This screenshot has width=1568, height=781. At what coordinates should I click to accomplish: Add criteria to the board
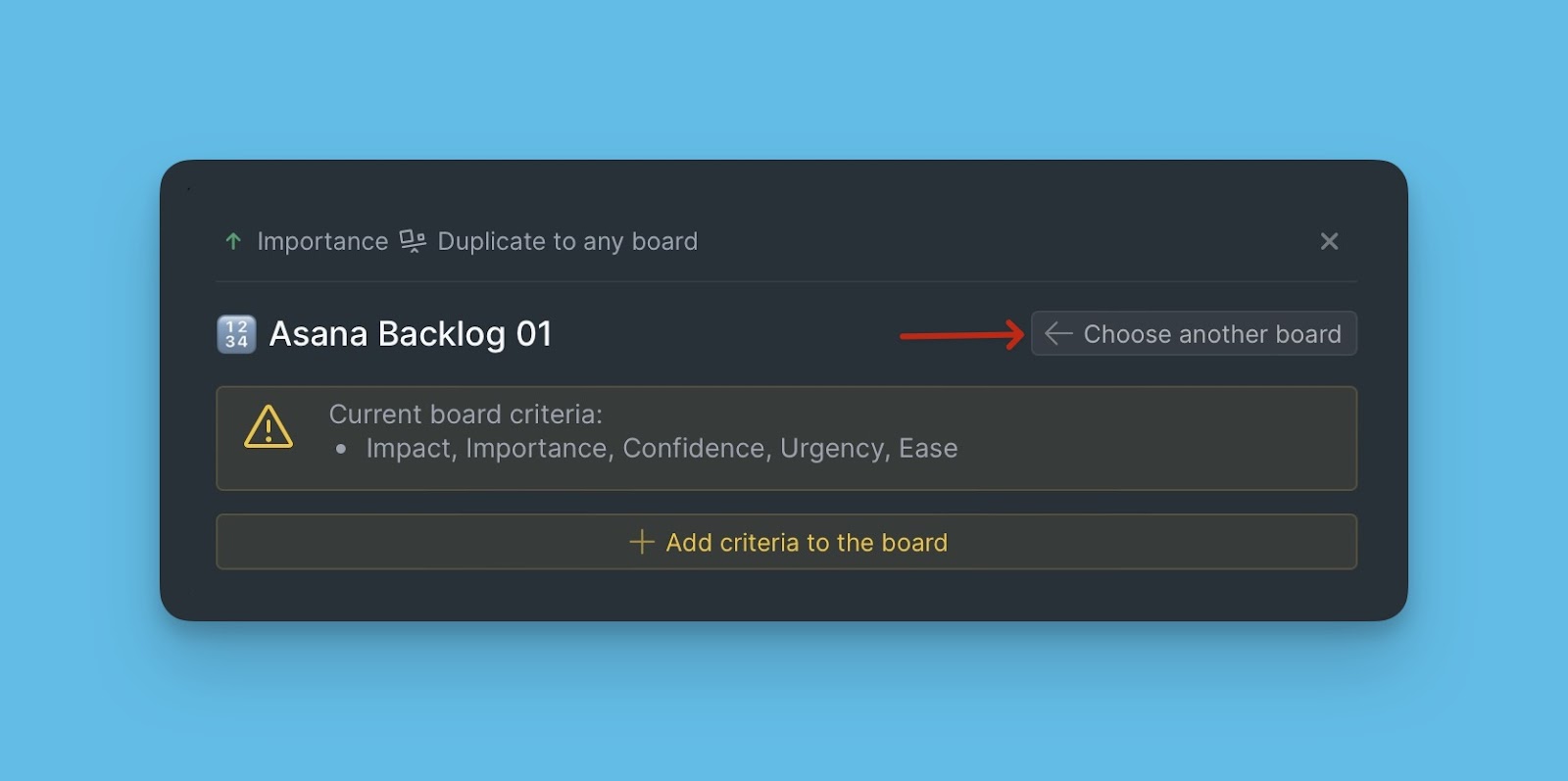[x=786, y=542]
